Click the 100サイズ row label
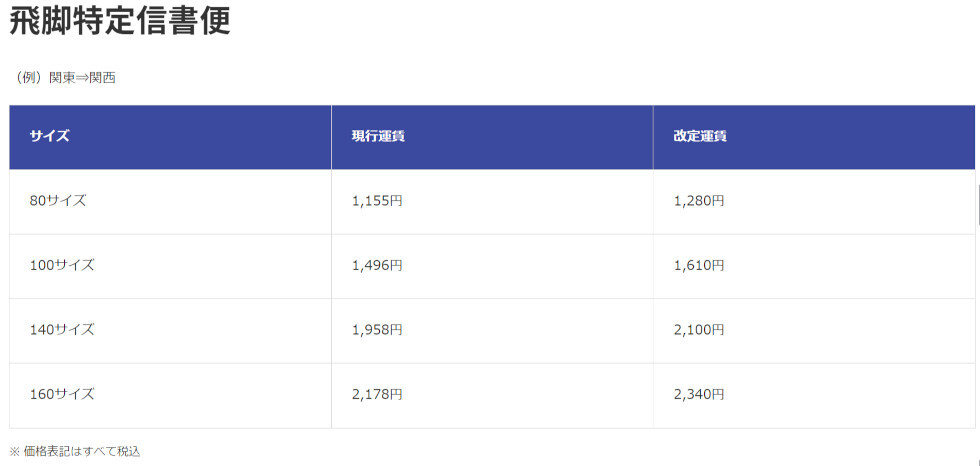 [62, 265]
